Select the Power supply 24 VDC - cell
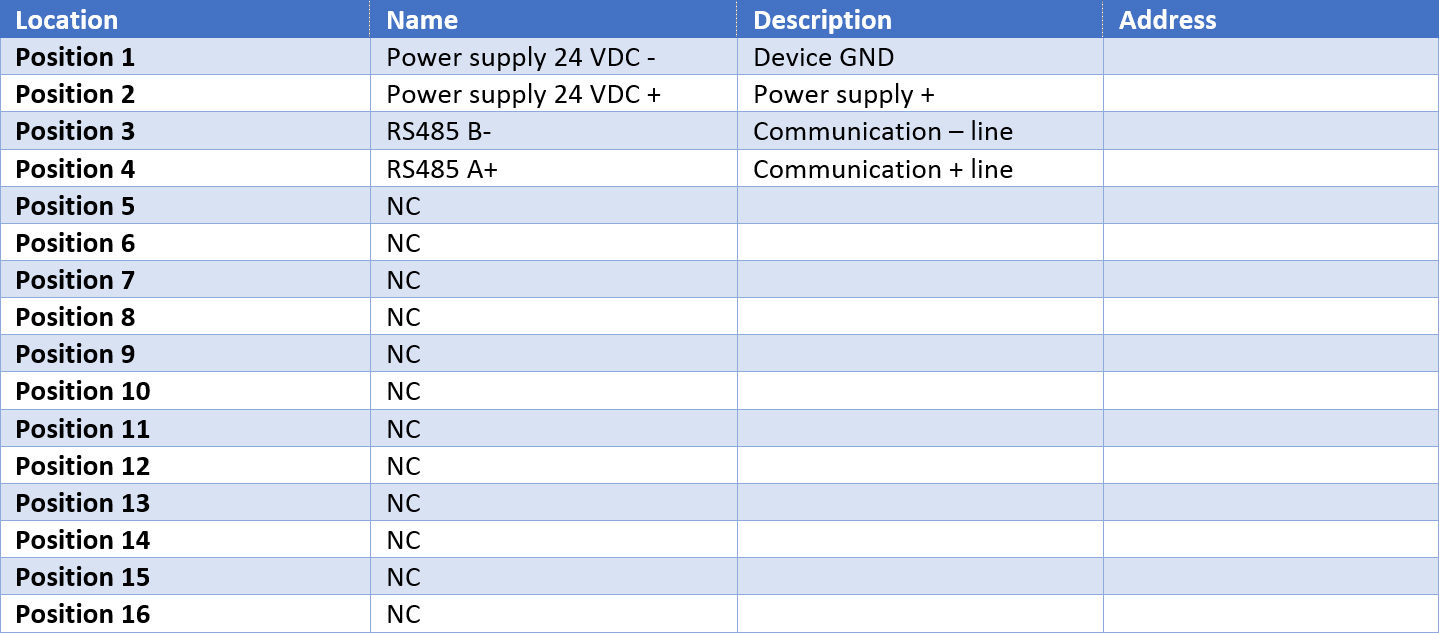1439x633 pixels. point(554,57)
